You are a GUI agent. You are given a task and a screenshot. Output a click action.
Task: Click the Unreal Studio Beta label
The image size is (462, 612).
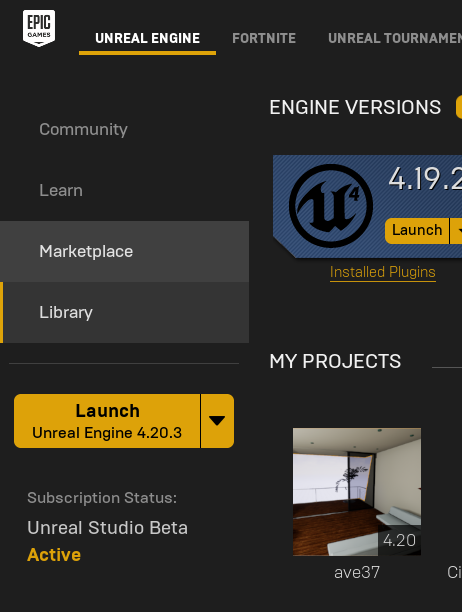(107, 528)
